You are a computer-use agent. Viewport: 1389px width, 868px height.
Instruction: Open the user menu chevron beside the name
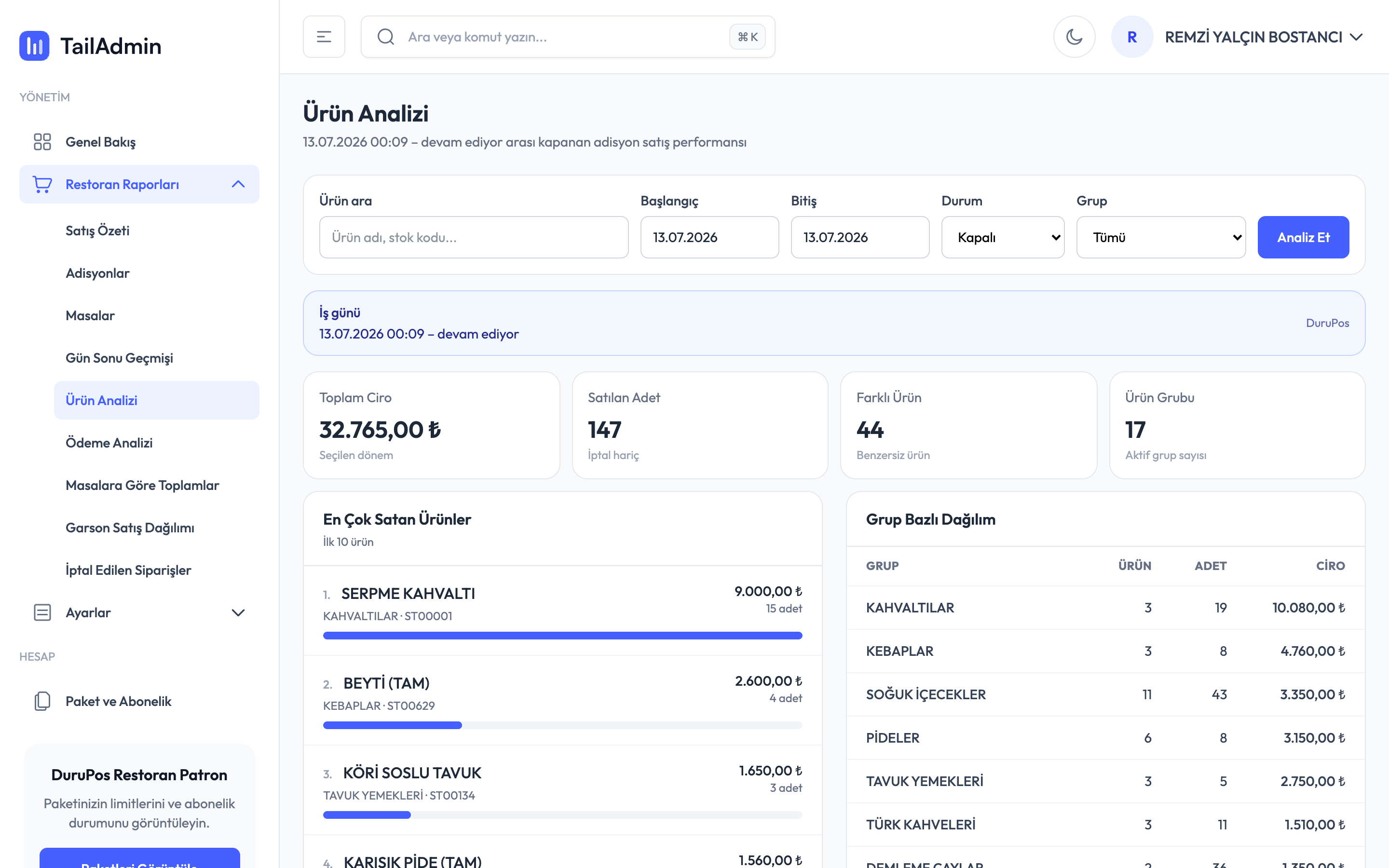pyautogui.click(x=1356, y=37)
